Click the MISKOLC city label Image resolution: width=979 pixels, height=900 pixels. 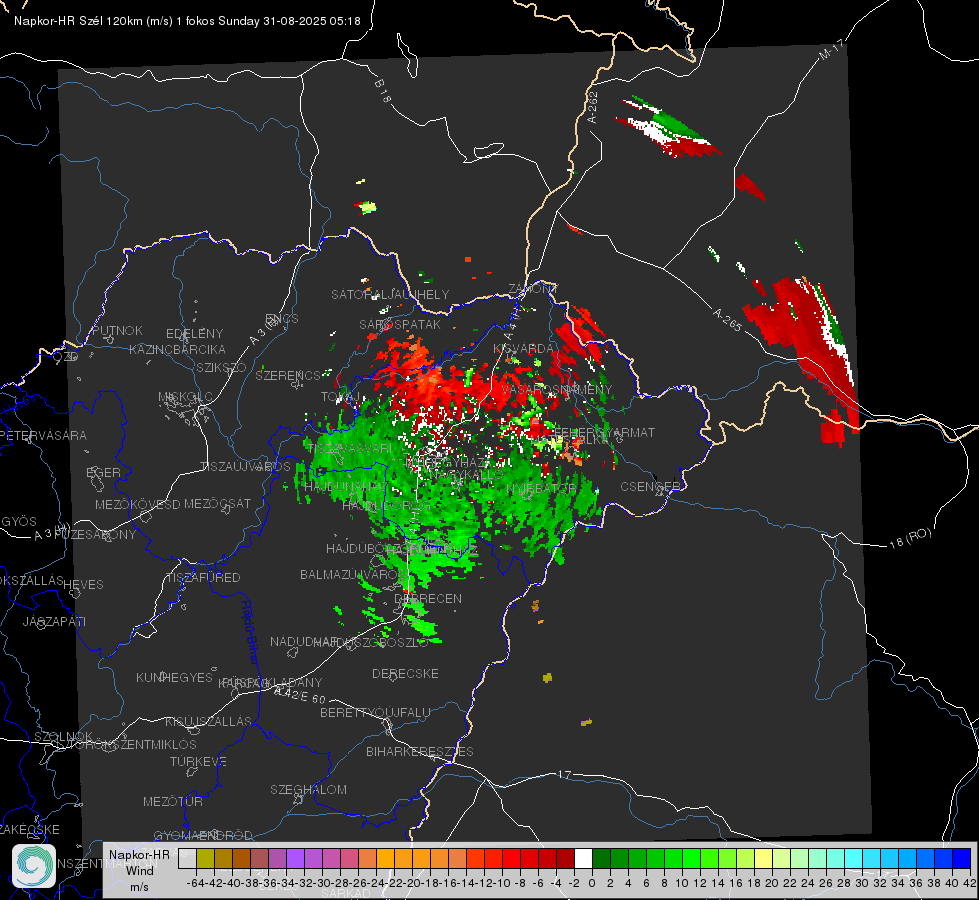[185, 397]
